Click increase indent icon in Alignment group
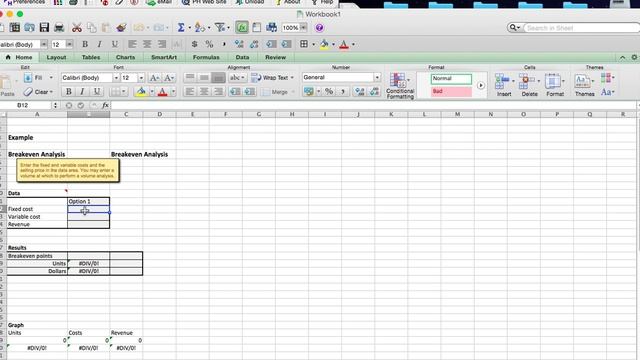This screenshot has height=360, width=640. tap(249, 92)
